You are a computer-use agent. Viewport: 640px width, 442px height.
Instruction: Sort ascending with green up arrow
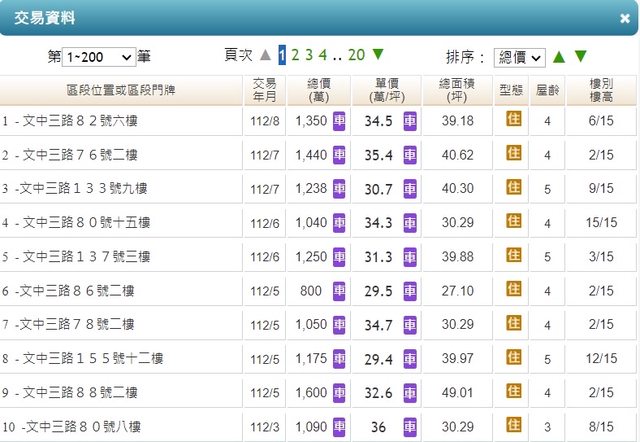click(559, 57)
